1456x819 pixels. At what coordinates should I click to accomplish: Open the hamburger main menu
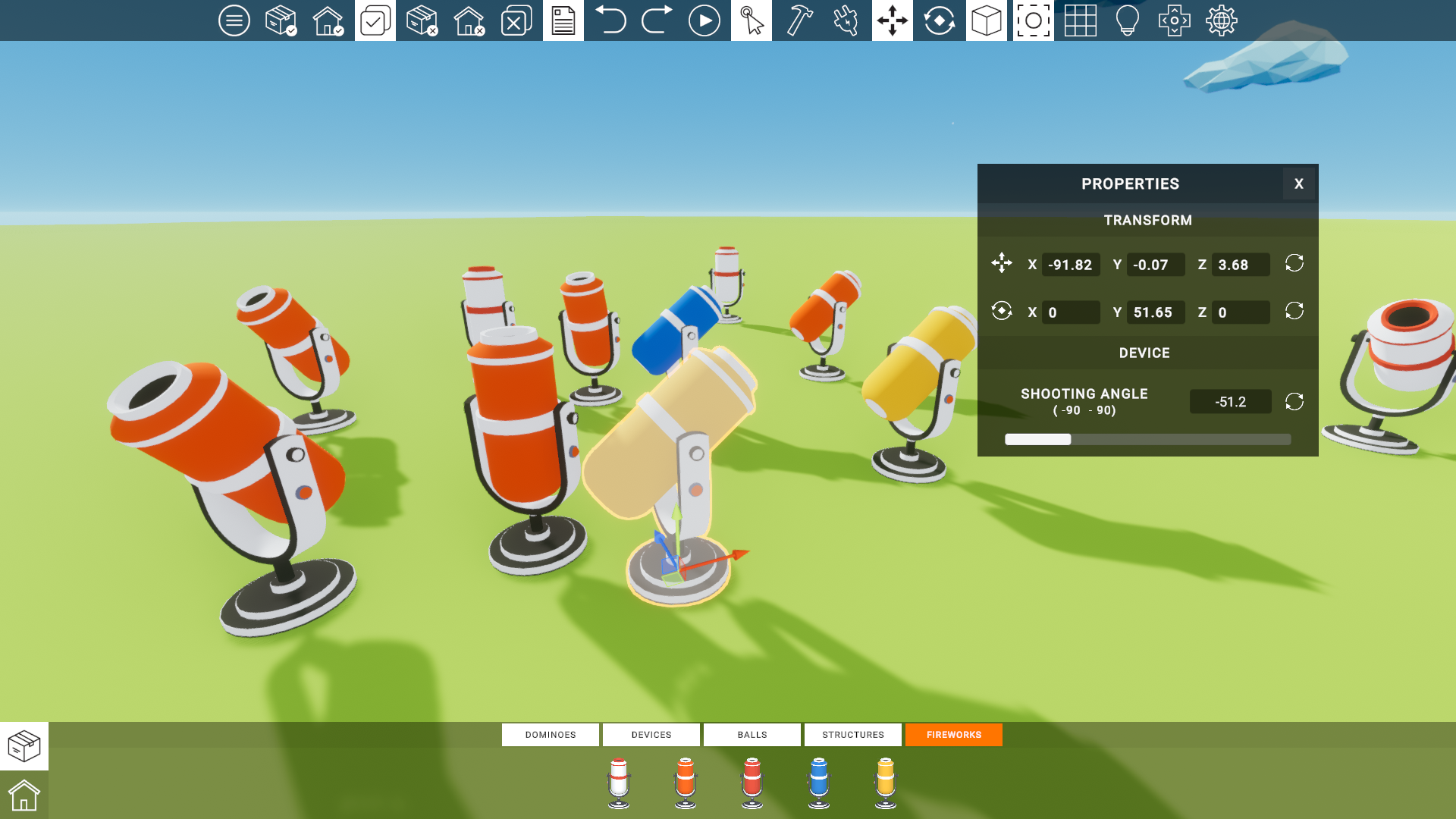coord(234,20)
